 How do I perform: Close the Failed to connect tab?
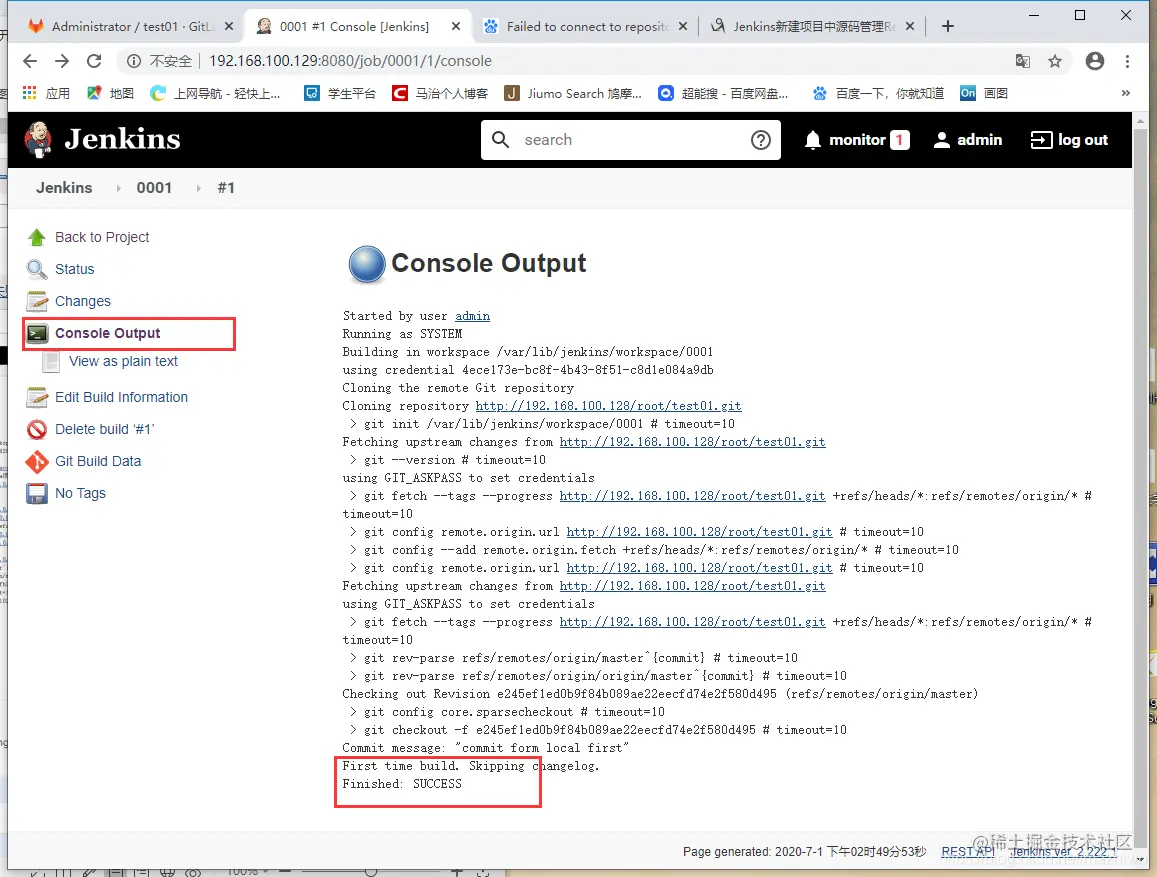tap(683, 27)
